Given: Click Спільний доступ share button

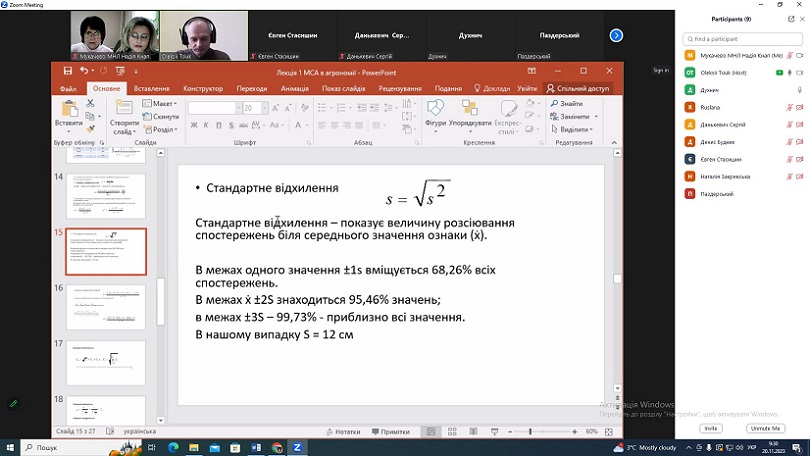Looking at the screenshot, I should [578, 88].
